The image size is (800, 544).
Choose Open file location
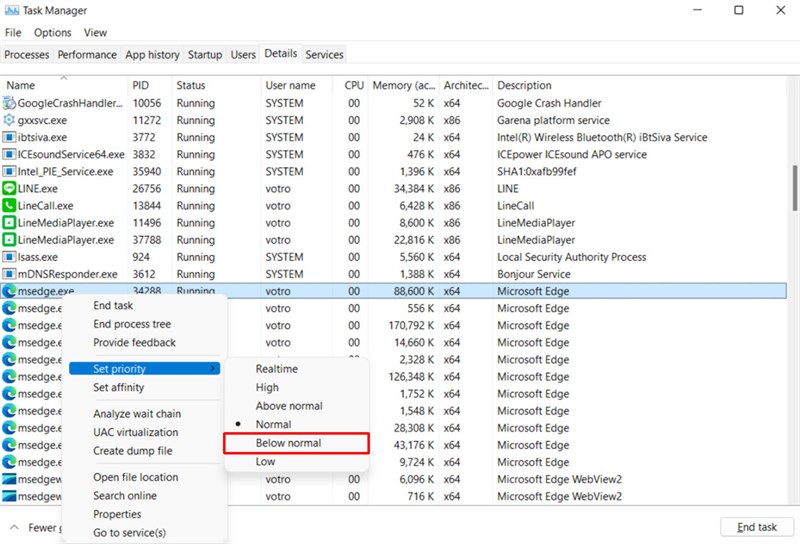pos(135,477)
